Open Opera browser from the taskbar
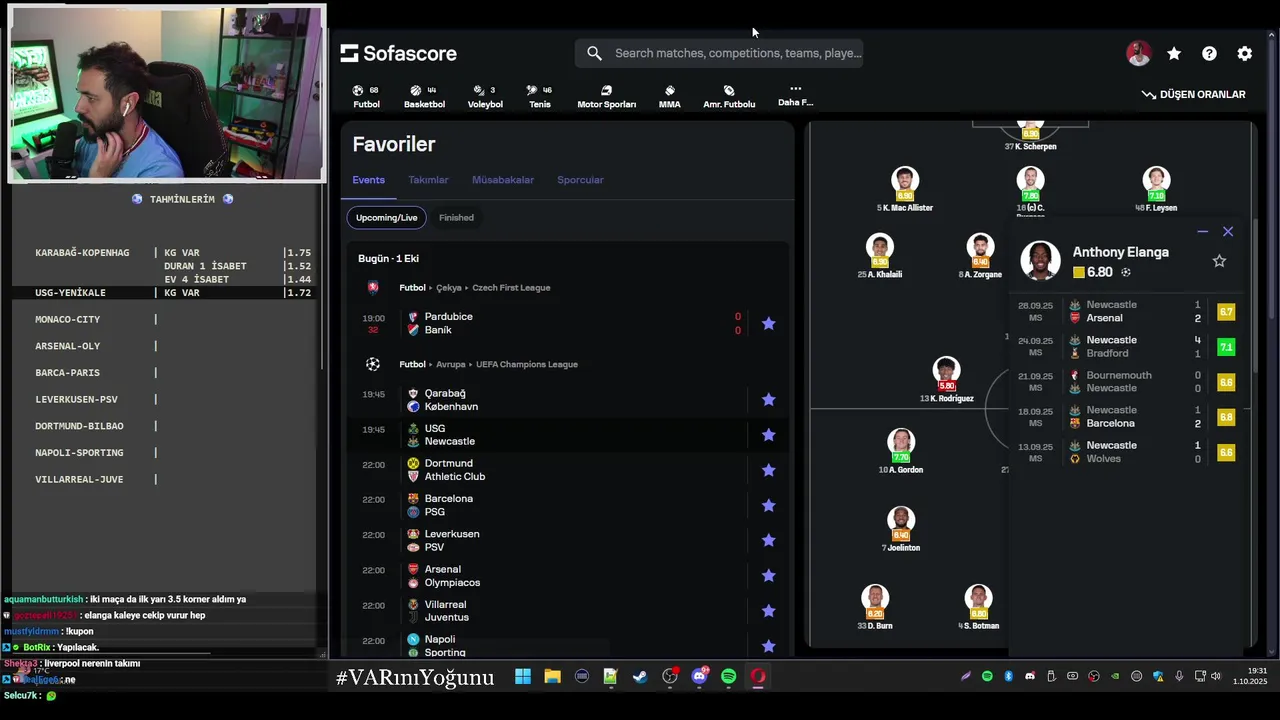Screen dimensions: 1280x720 (x=758, y=677)
